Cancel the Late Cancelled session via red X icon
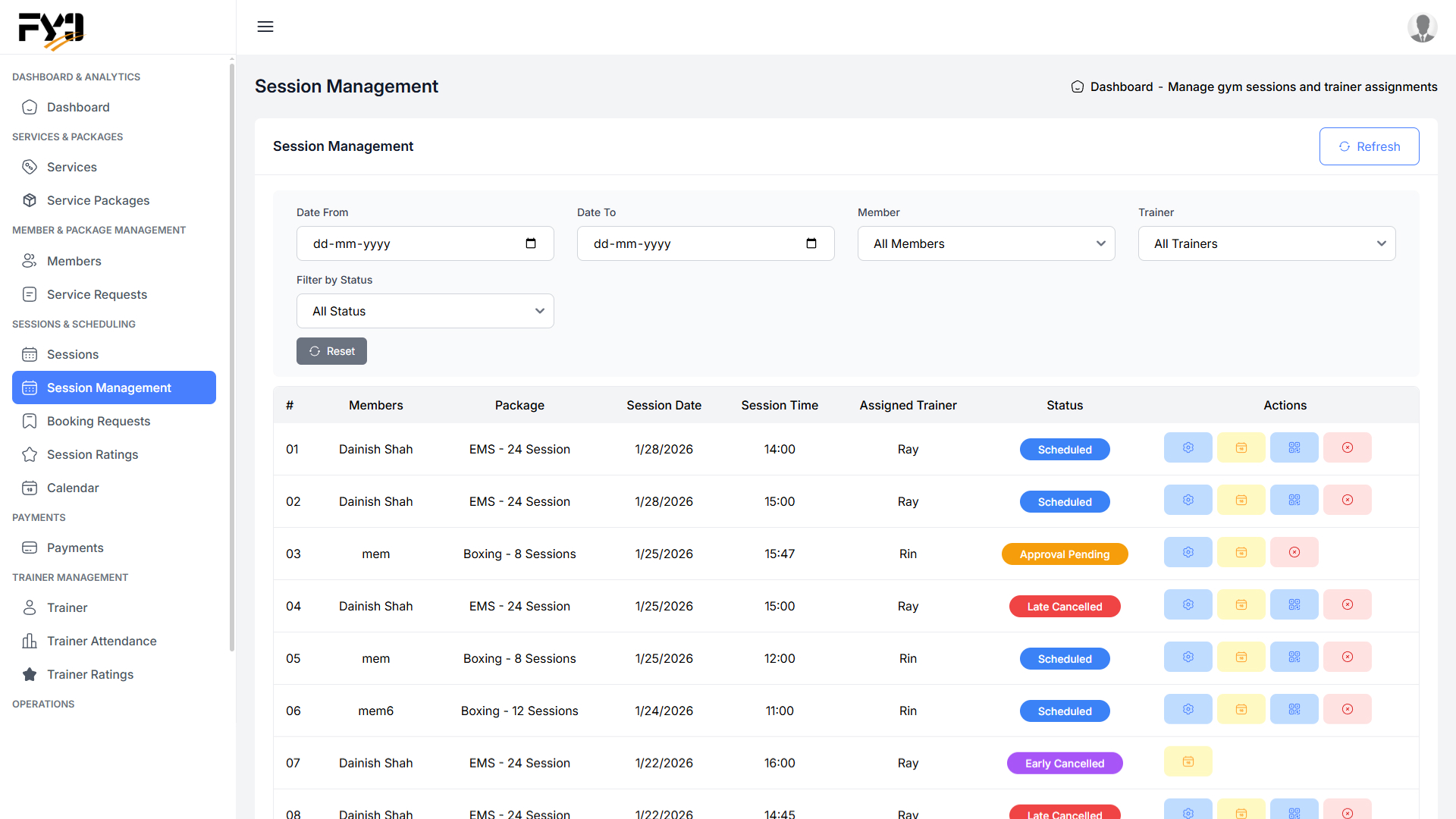This screenshot has width=1456, height=819. pyautogui.click(x=1348, y=604)
